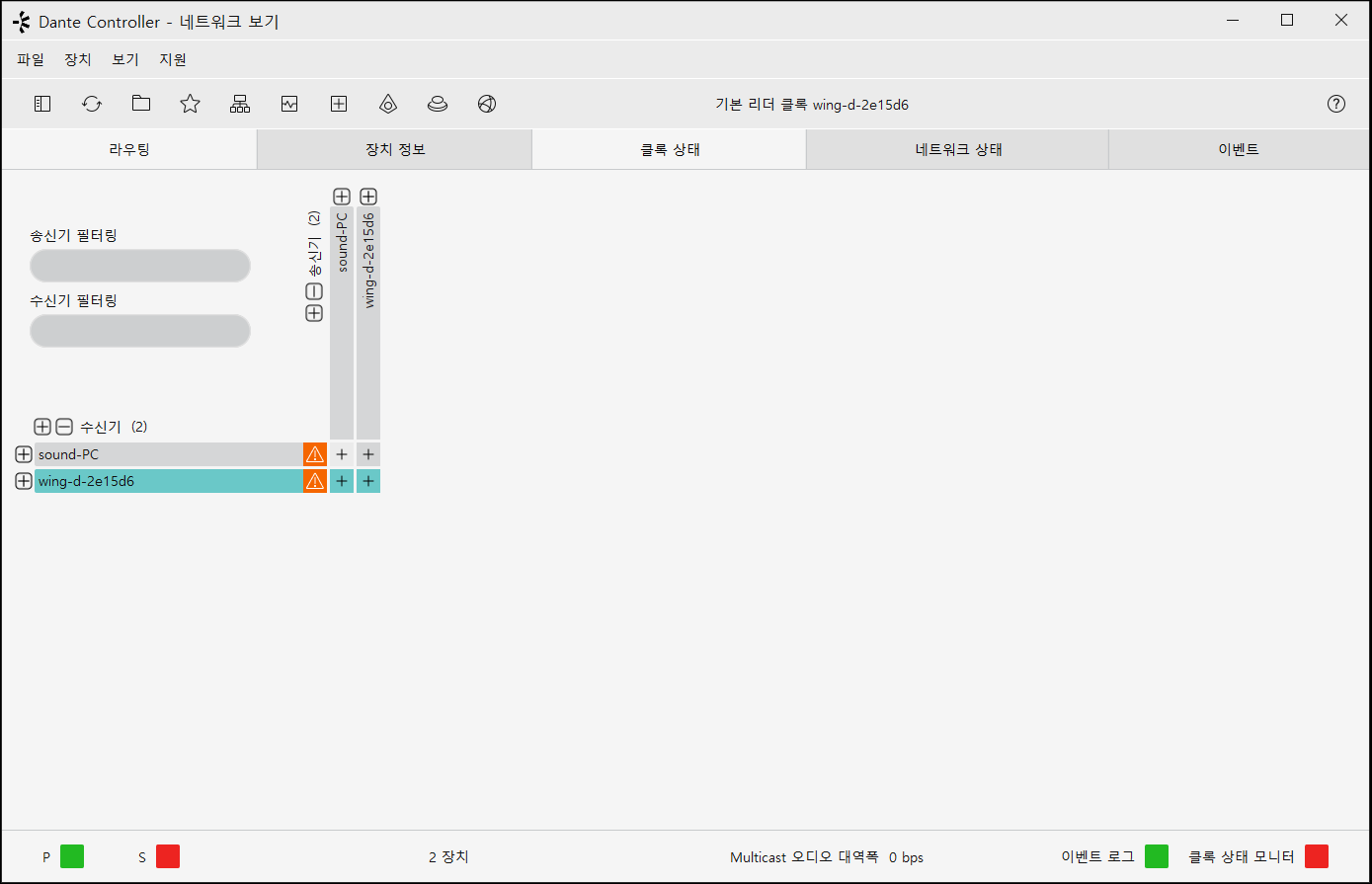
Task: Click wing-d-2e15d6 receiver to sound-PC transmitter cell
Action: click(x=342, y=481)
